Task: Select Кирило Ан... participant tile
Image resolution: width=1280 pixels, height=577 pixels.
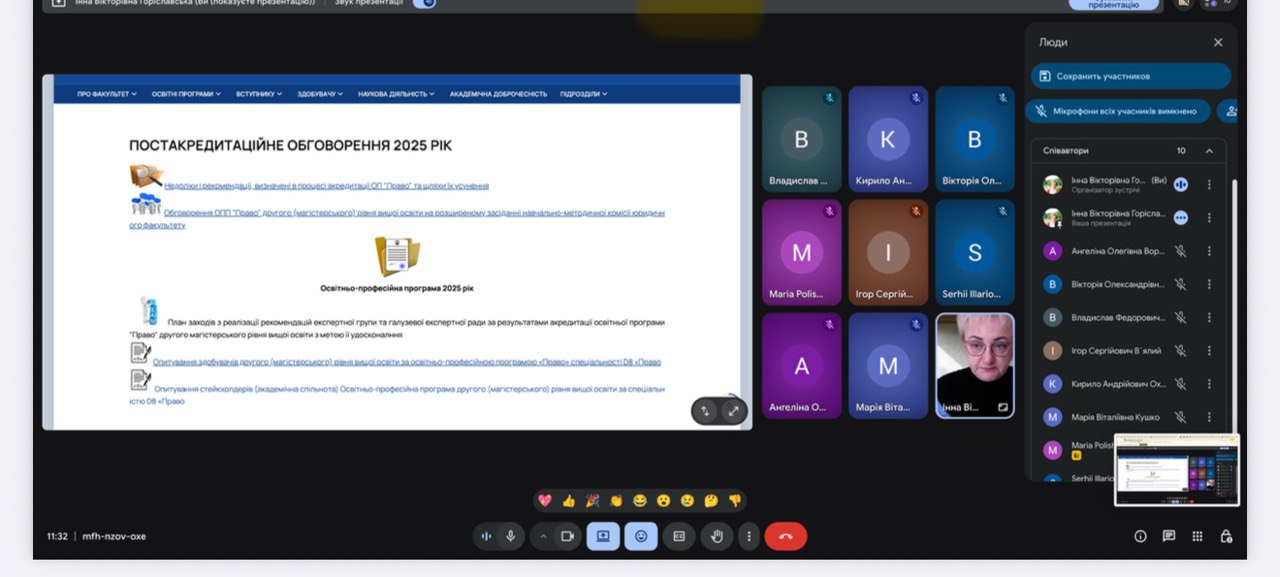Action: click(888, 139)
